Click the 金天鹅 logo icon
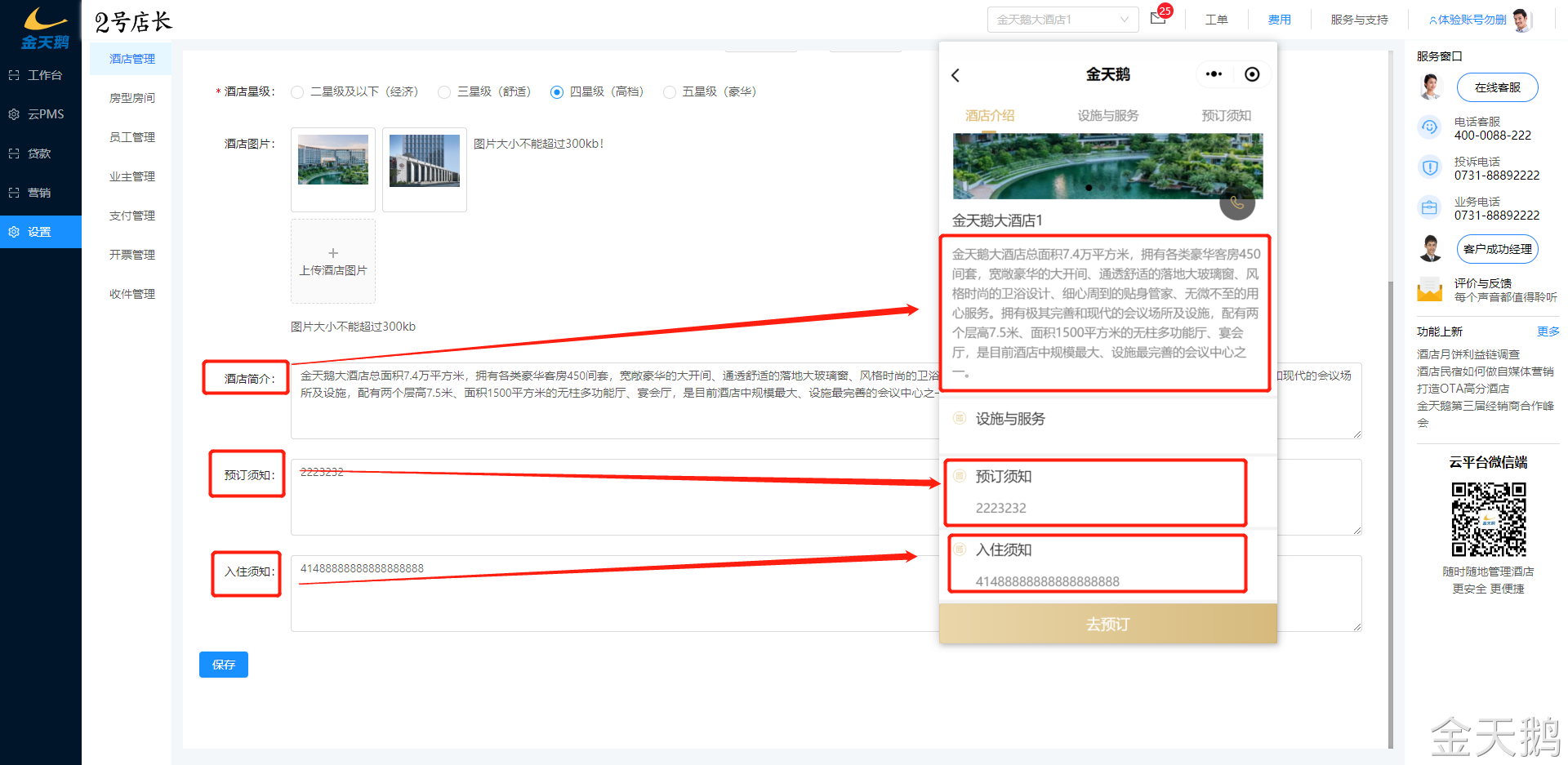This screenshot has width=1568, height=765. pos(45,29)
